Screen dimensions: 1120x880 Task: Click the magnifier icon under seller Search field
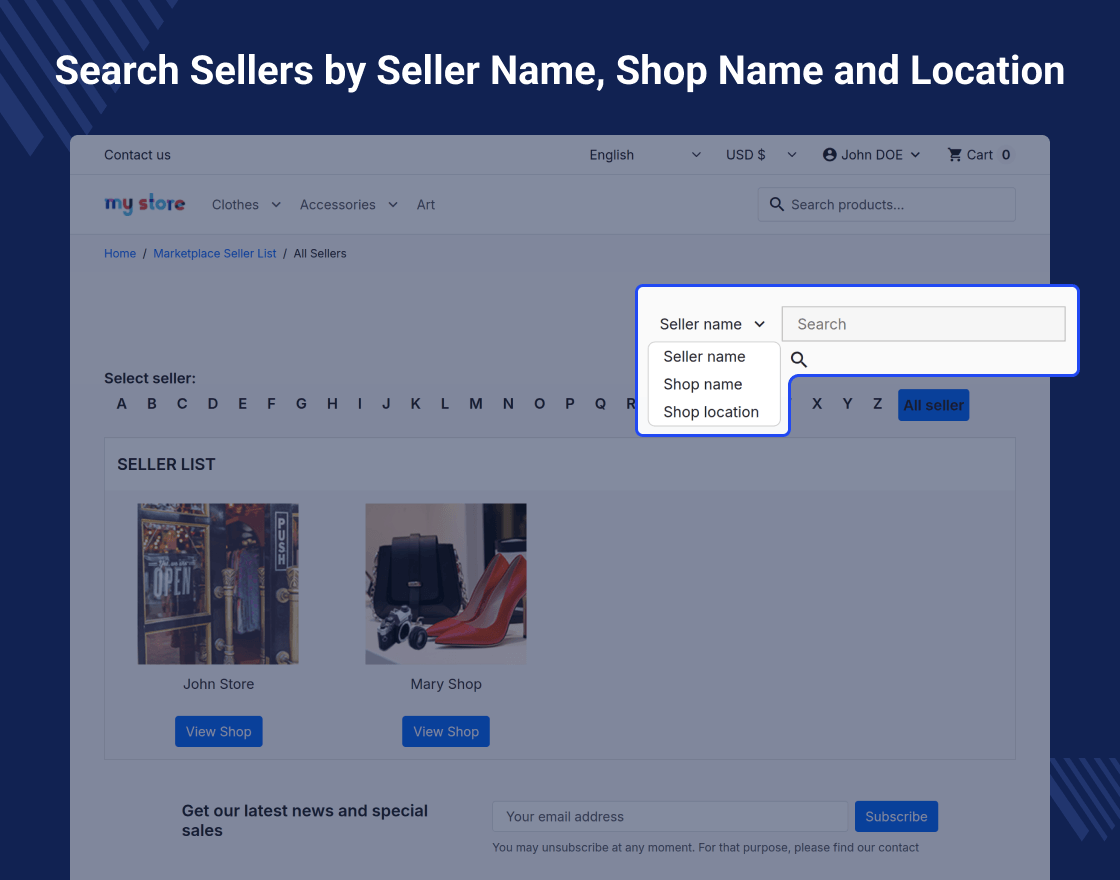tap(799, 359)
